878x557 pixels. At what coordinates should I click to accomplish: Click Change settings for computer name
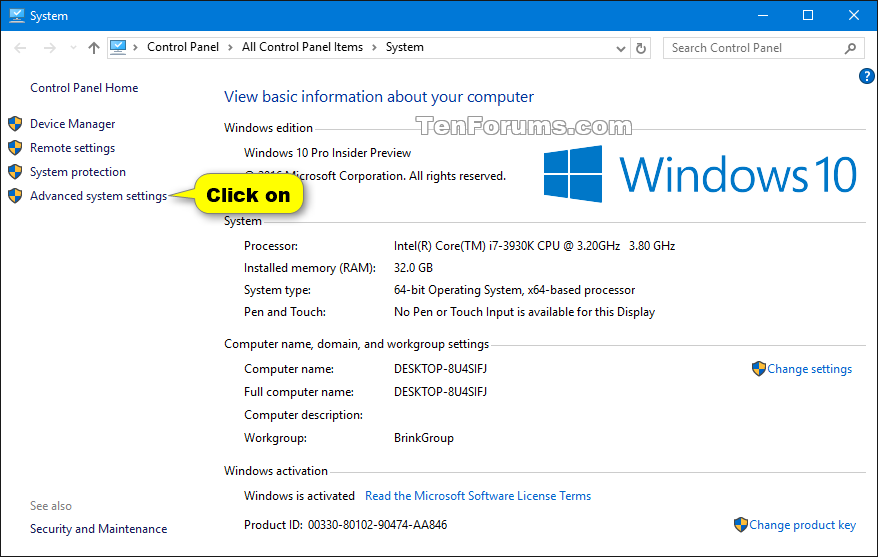tap(809, 369)
